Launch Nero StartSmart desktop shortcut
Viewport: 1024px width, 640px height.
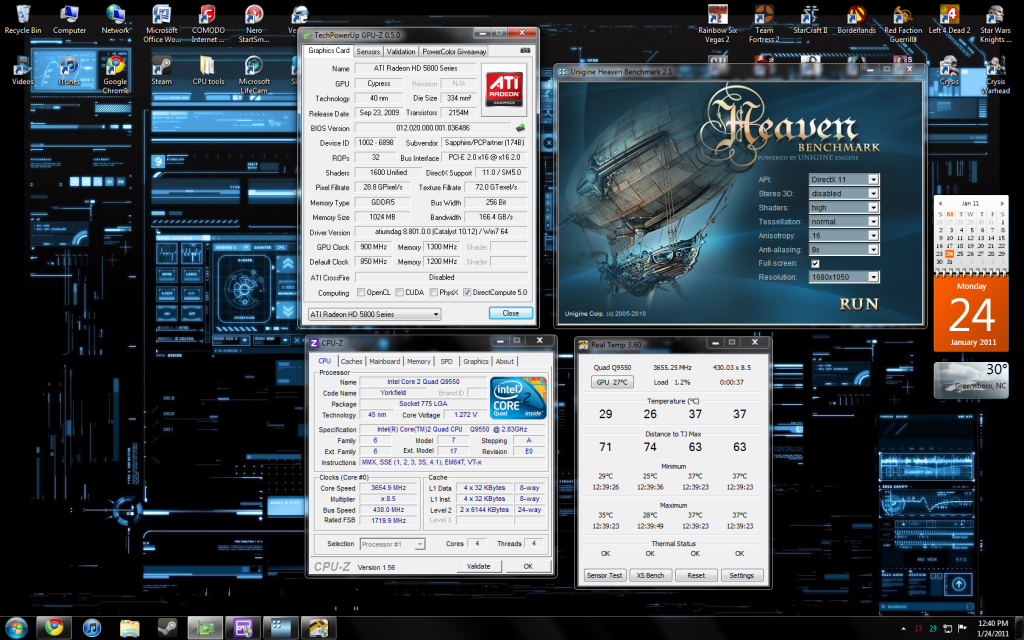click(x=254, y=24)
